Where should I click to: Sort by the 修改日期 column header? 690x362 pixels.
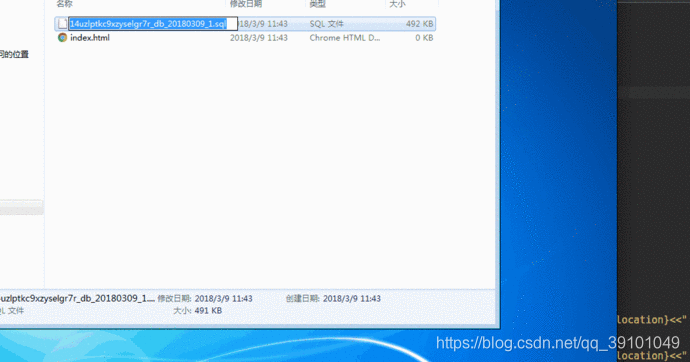246,4
